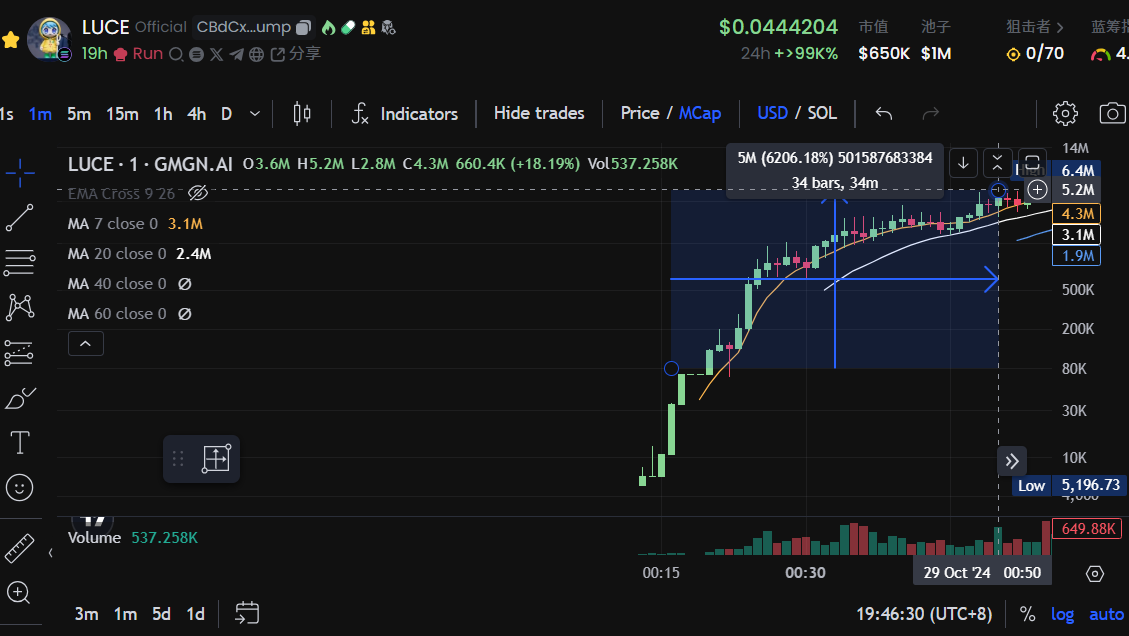Expand the right side panel chevrons
The height and width of the screenshot is (636, 1129).
tap(1011, 461)
